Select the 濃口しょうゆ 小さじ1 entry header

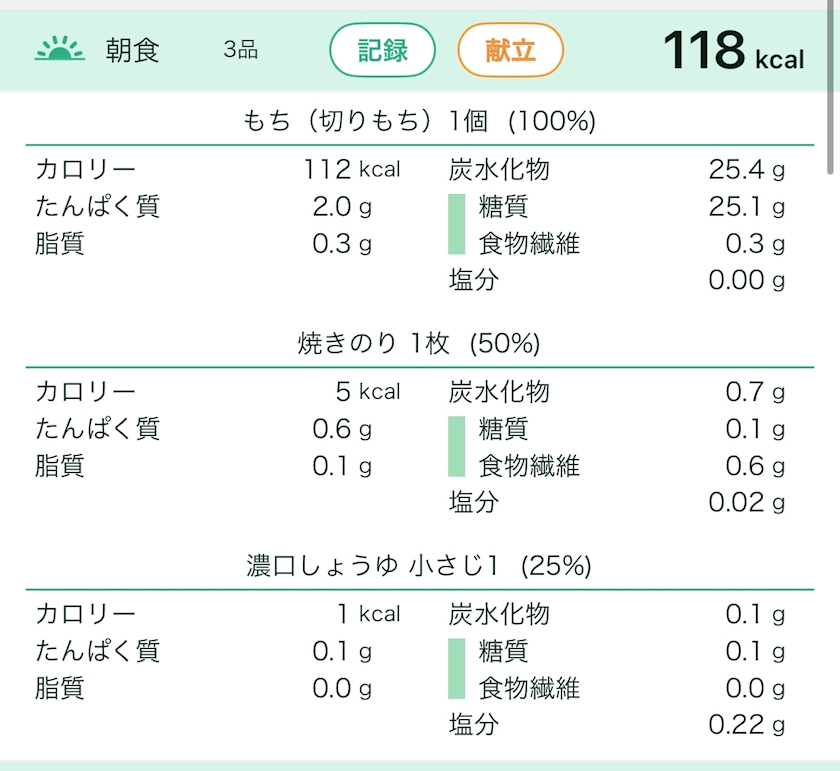point(420,566)
